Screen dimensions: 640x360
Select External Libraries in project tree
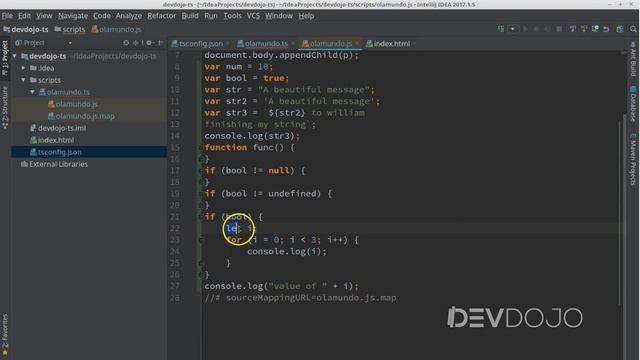pyautogui.click(x=54, y=164)
